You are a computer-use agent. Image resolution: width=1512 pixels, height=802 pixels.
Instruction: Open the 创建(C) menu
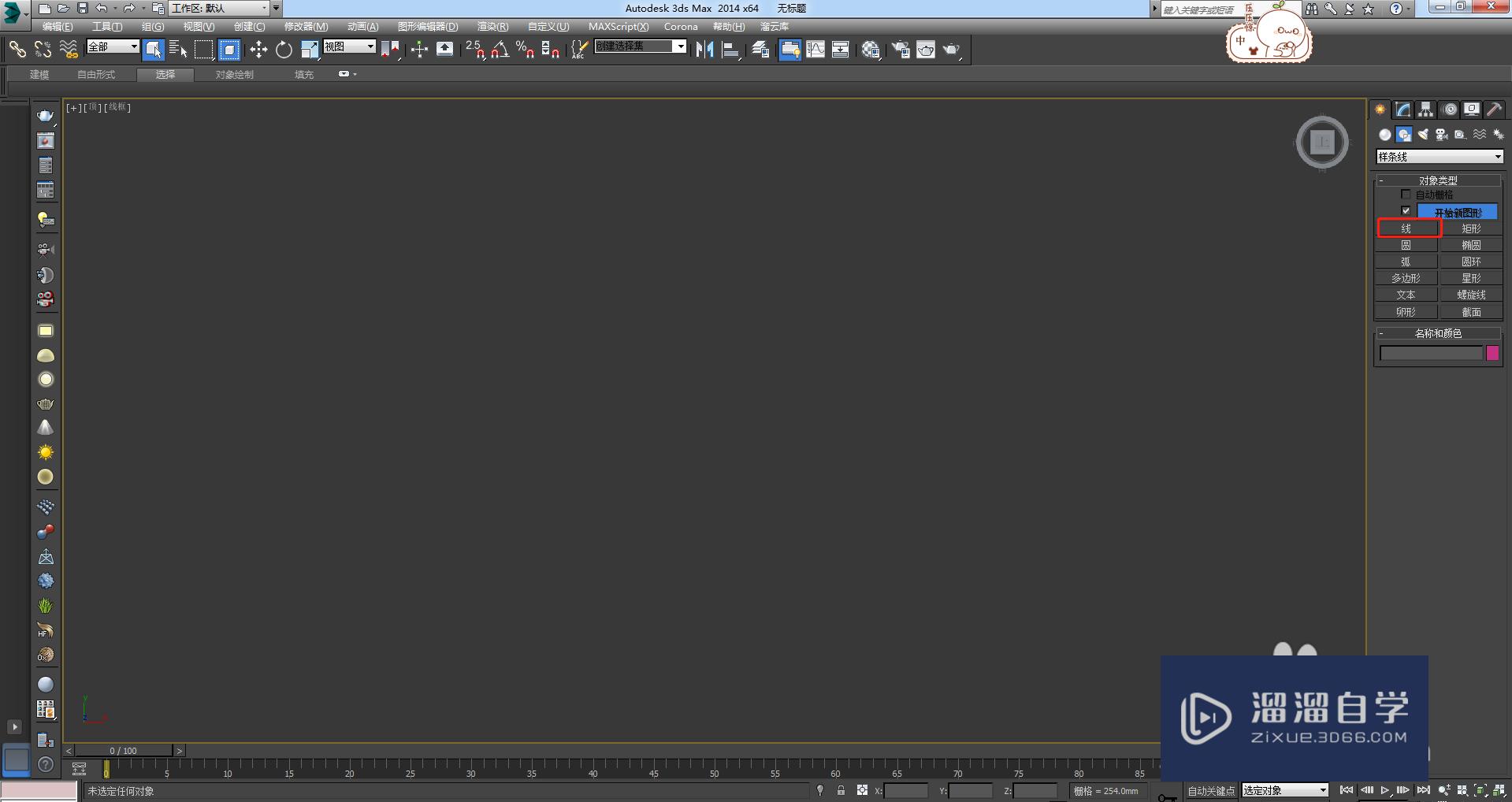pos(249,27)
